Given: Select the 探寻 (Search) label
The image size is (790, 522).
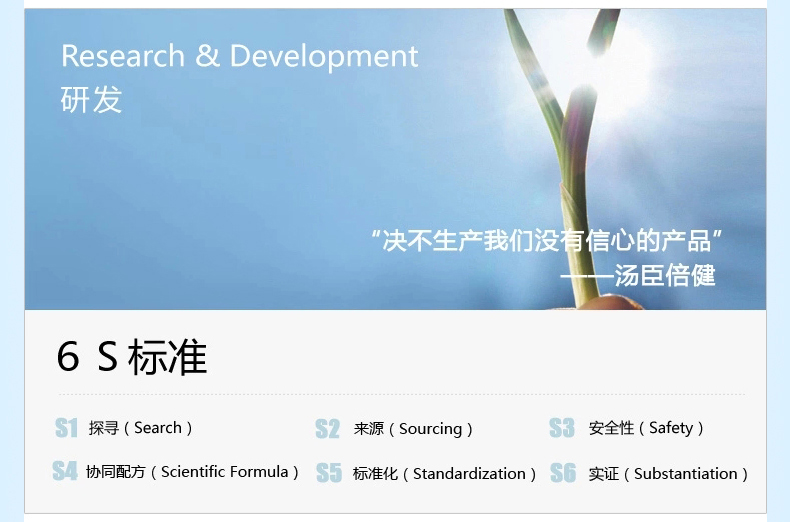Looking at the screenshot, I should pos(141,428).
